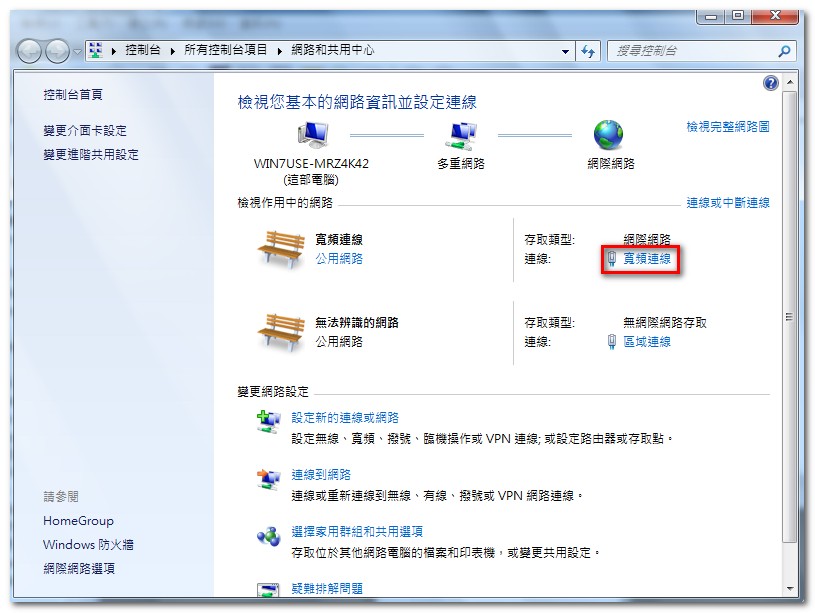Click the bench icon for 無法辨識的網路

coord(280,331)
